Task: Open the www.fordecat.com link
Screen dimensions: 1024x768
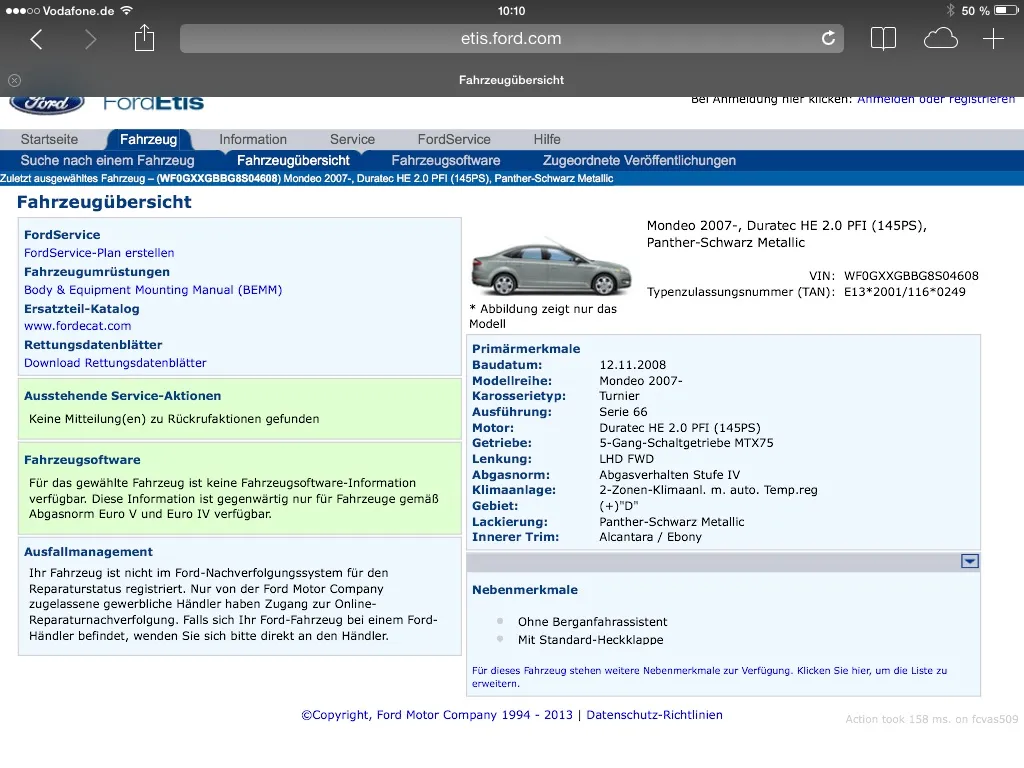Action: [x=77, y=326]
